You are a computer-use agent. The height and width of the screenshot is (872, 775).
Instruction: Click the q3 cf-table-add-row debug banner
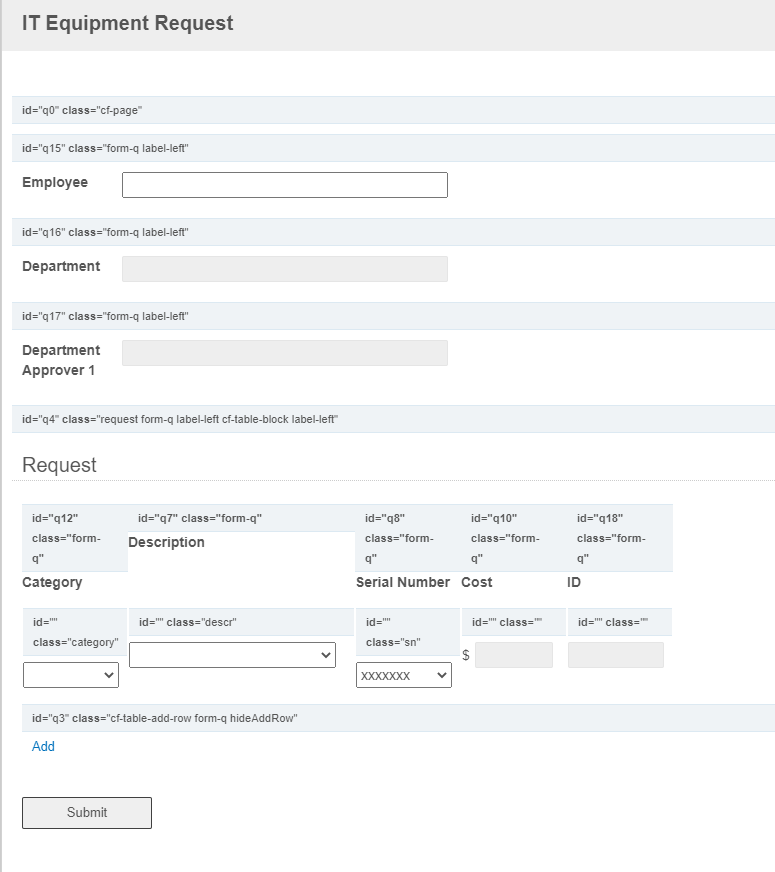tap(398, 718)
